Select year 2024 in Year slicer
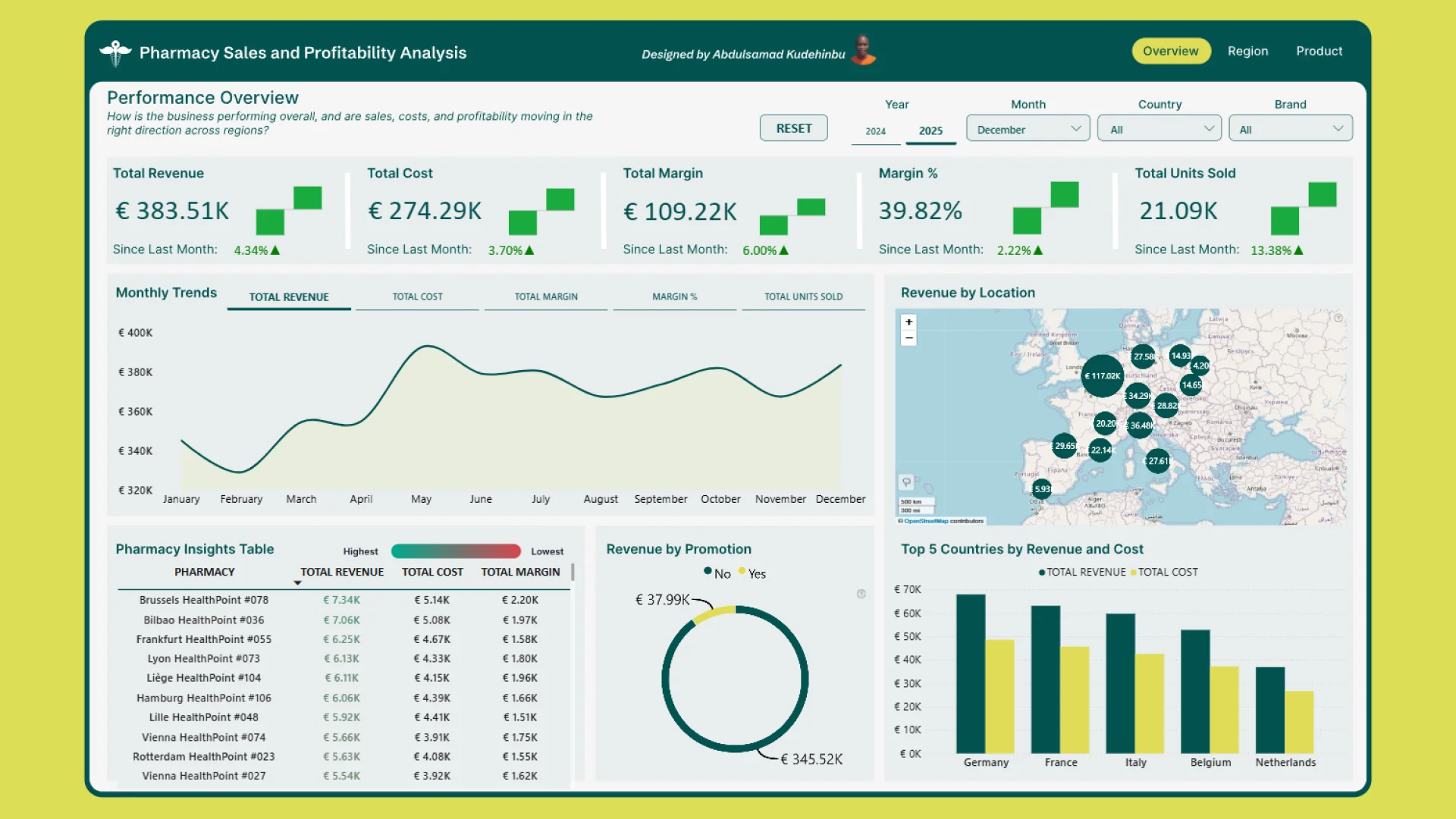Image resolution: width=1456 pixels, height=819 pixels. [x=876, y=130]
